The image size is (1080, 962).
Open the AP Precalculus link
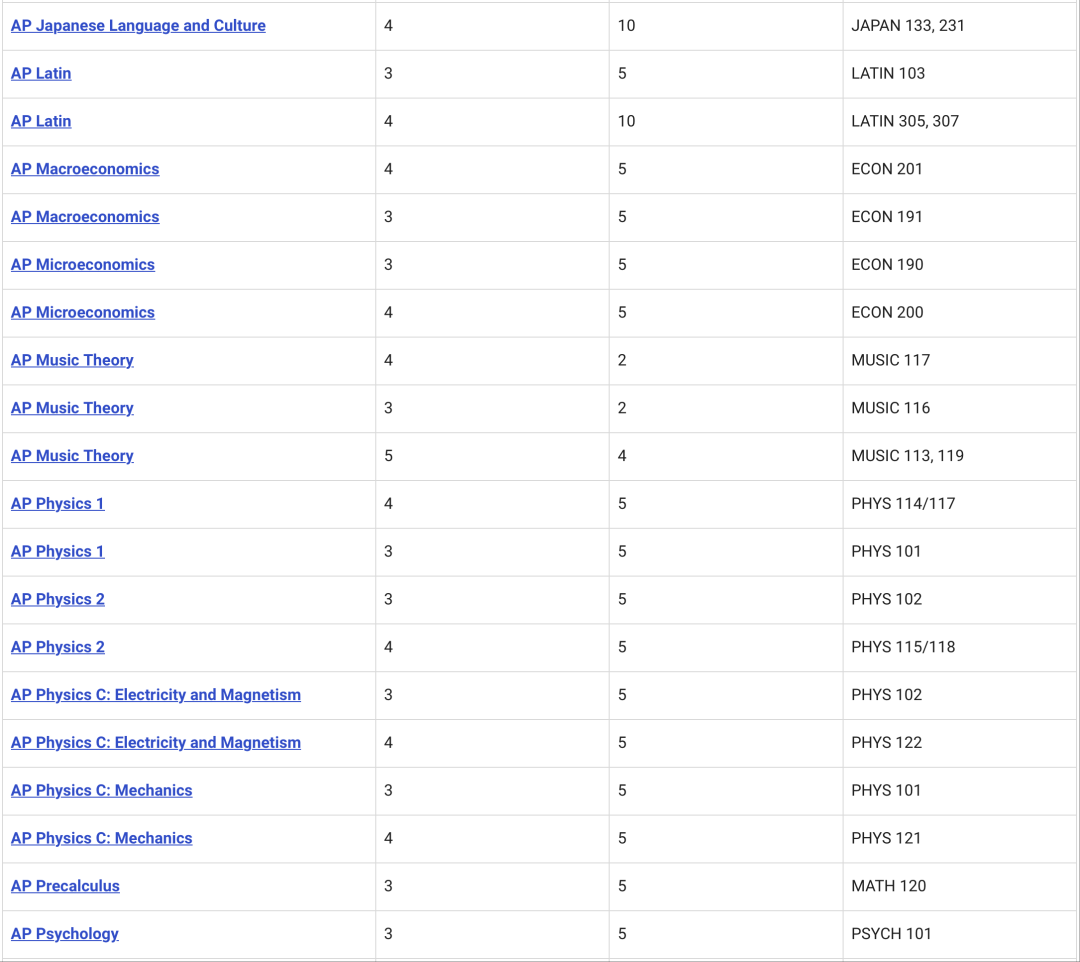pyautogui.click(x=65, y=886)
